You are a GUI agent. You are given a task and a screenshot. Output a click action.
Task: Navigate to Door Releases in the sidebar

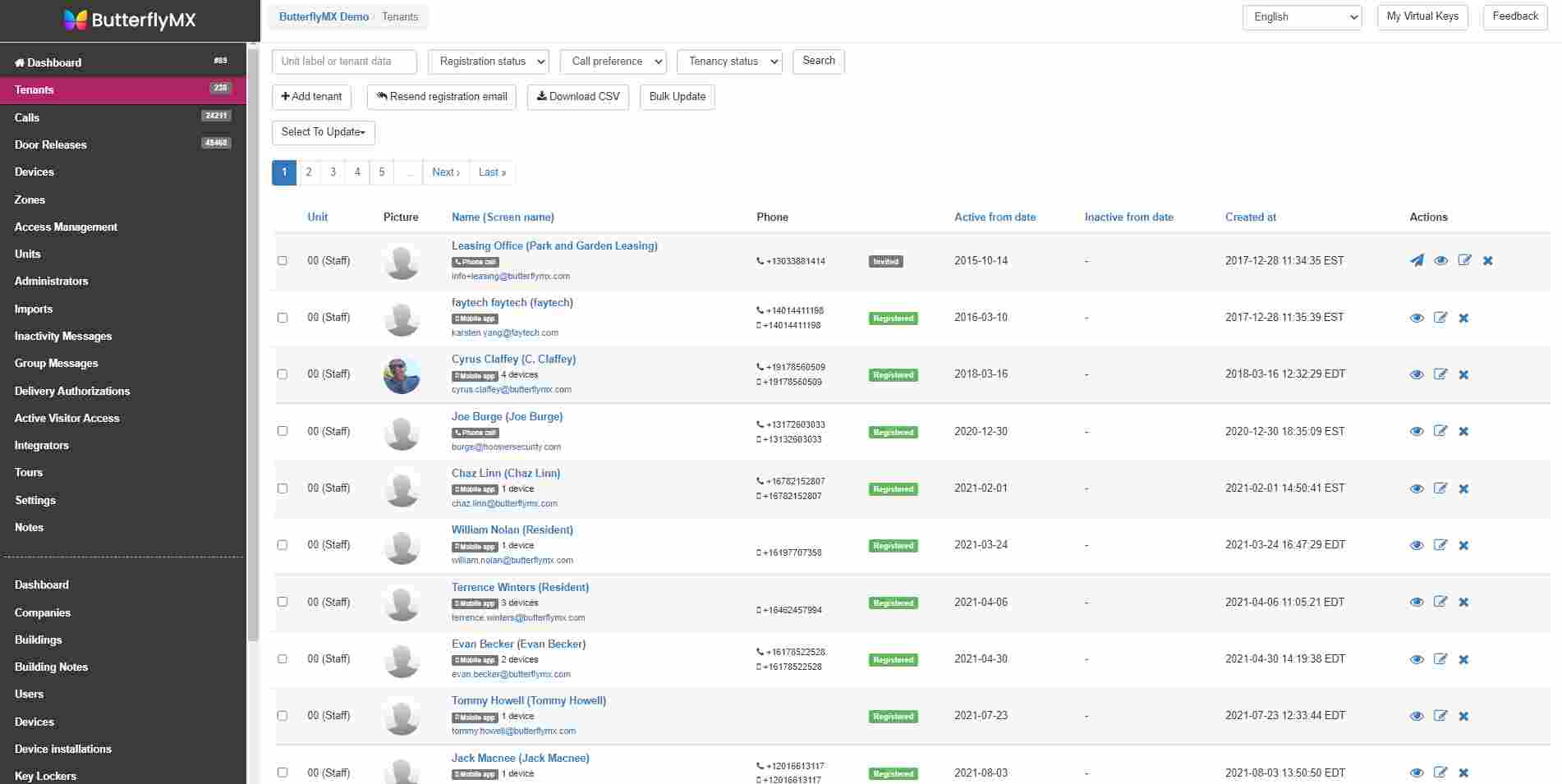coord(50,144)
